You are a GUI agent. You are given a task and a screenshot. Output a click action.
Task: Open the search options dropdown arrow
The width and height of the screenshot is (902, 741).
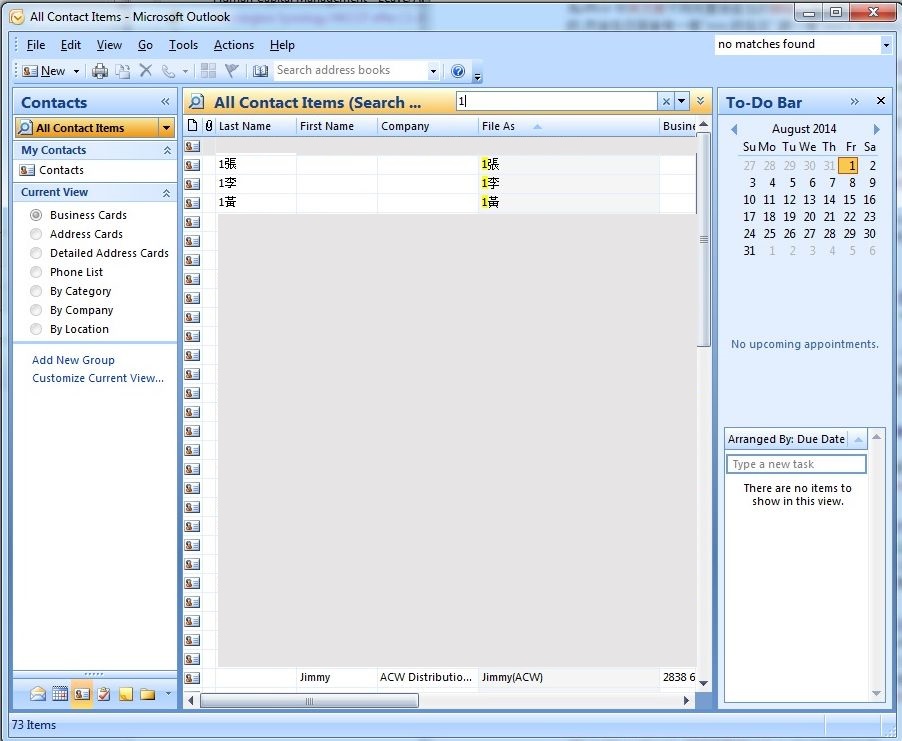[682, 102]
